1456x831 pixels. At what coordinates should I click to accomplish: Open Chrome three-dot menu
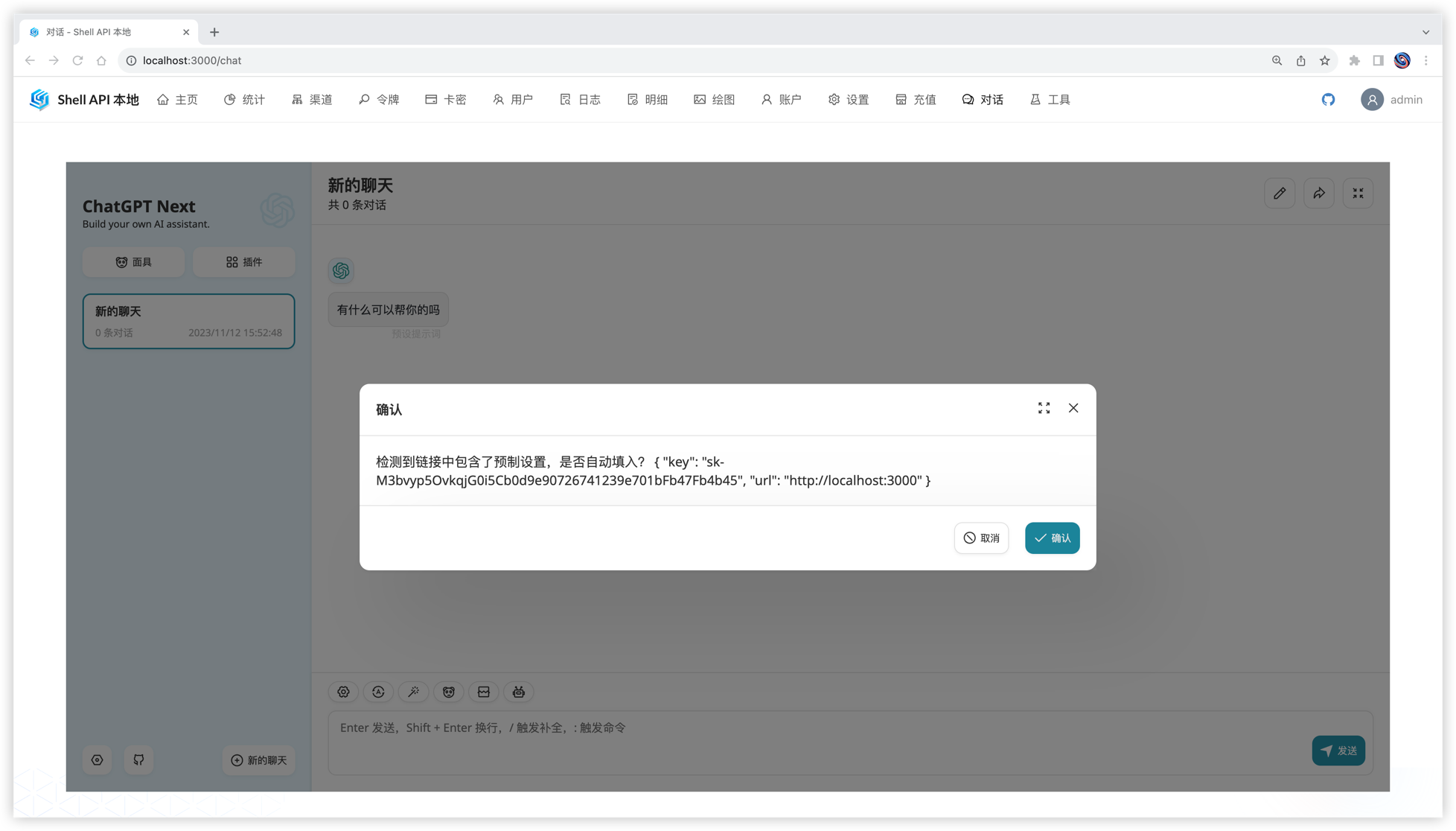coord(1425,60)
